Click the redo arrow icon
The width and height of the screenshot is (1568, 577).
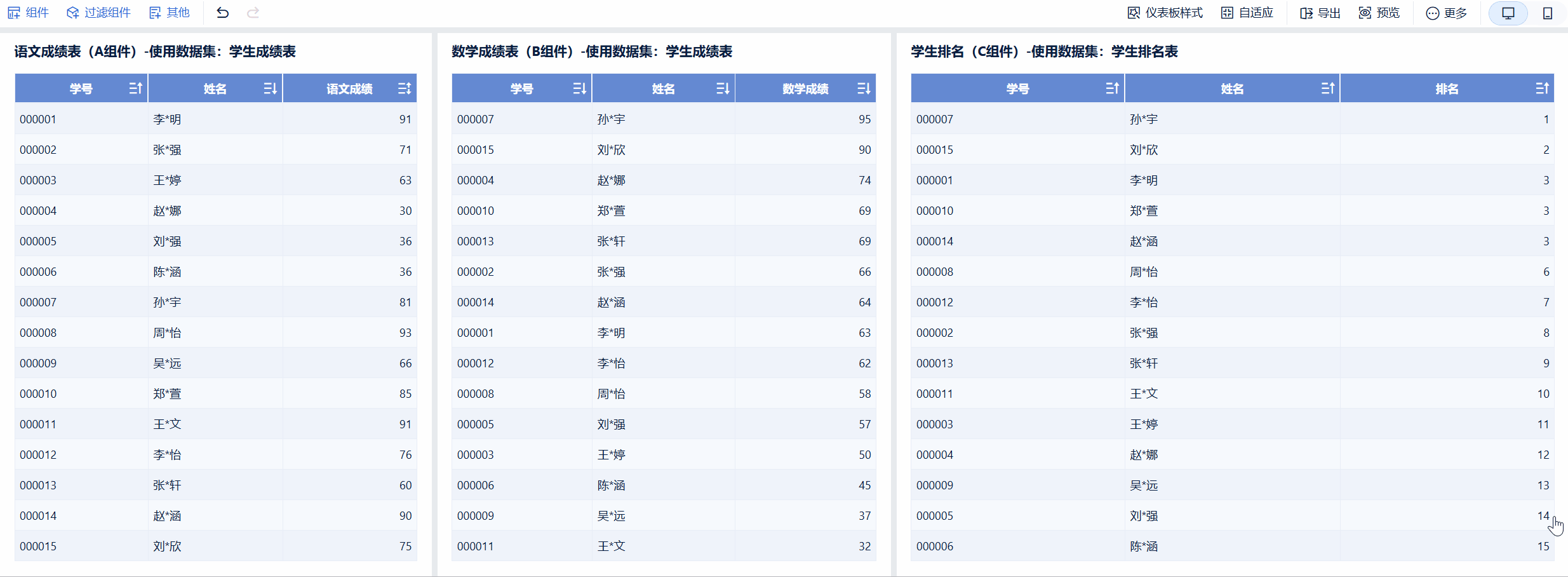(253, 13)
